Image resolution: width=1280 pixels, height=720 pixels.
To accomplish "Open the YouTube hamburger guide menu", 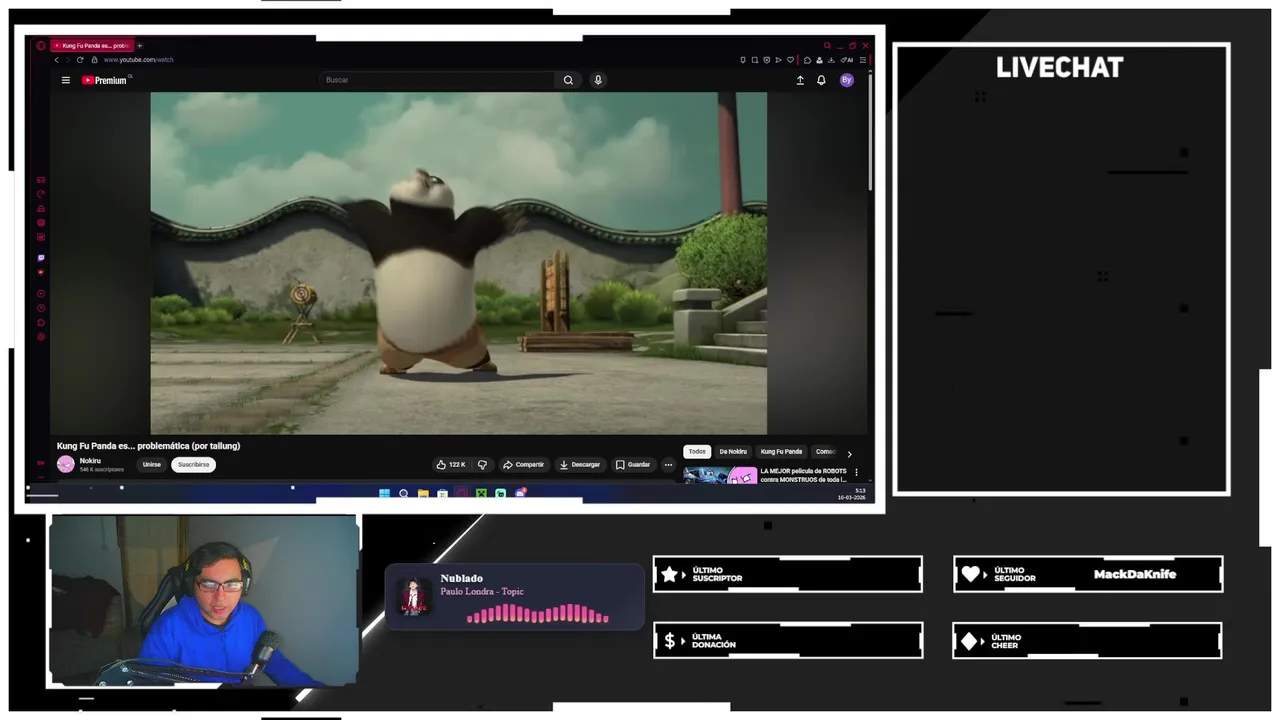I will coord(66,80).
